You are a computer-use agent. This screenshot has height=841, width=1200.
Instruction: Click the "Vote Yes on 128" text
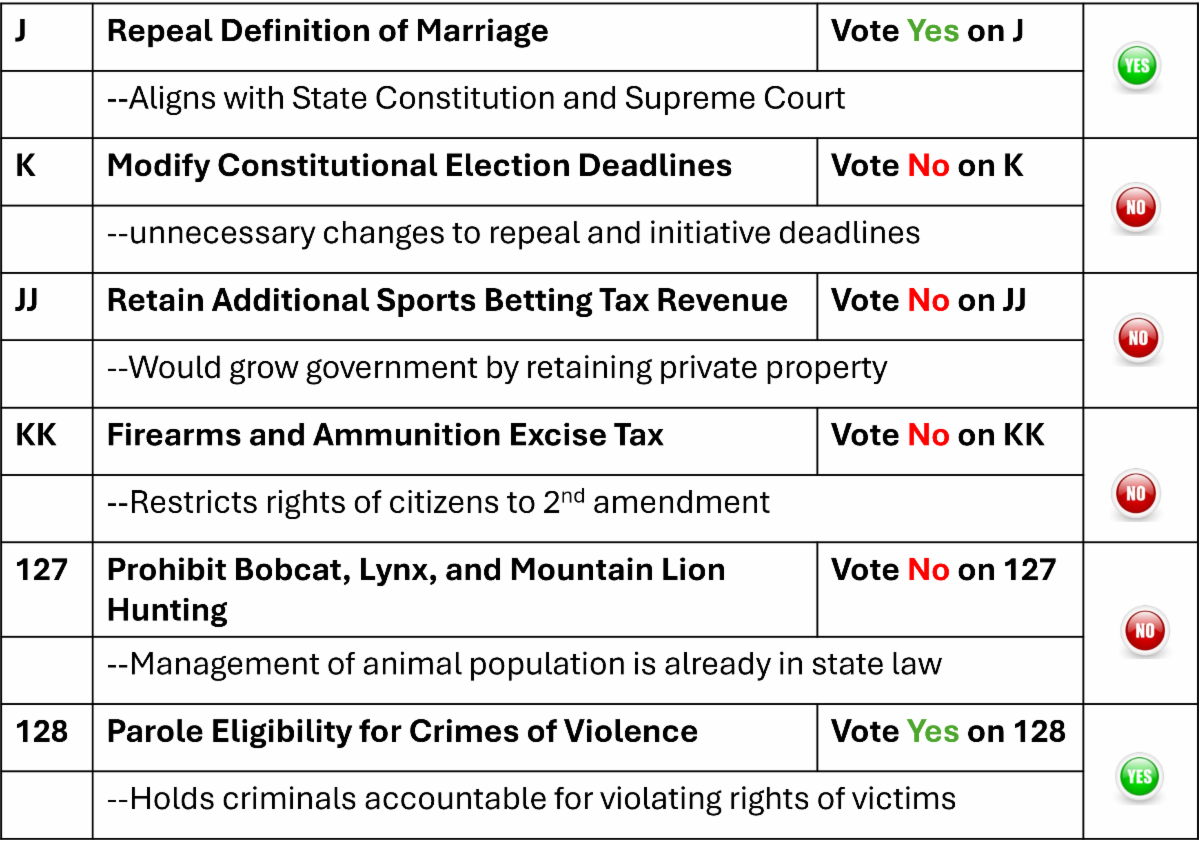click(947, 732)
